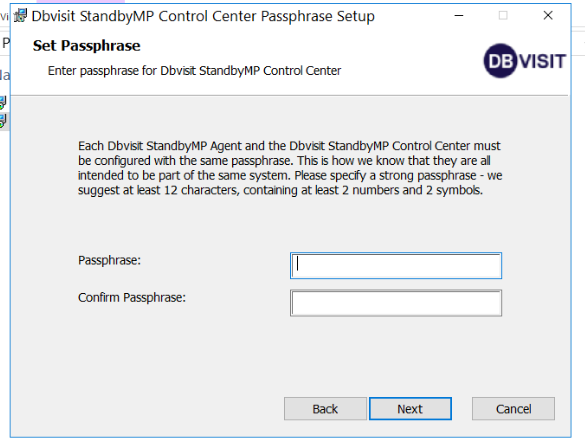Click the "Confirm Passphrase:" label
This screenshot has height=446, width=585.
(x=132, y=298)
